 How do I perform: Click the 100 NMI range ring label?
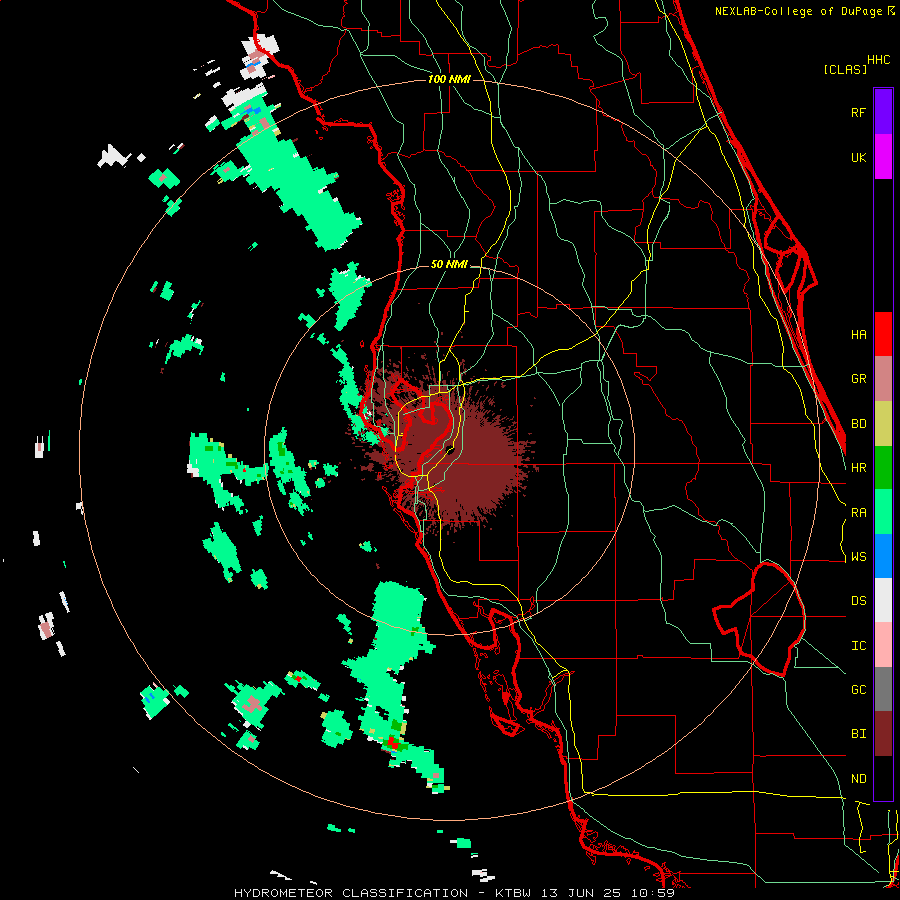449,79
